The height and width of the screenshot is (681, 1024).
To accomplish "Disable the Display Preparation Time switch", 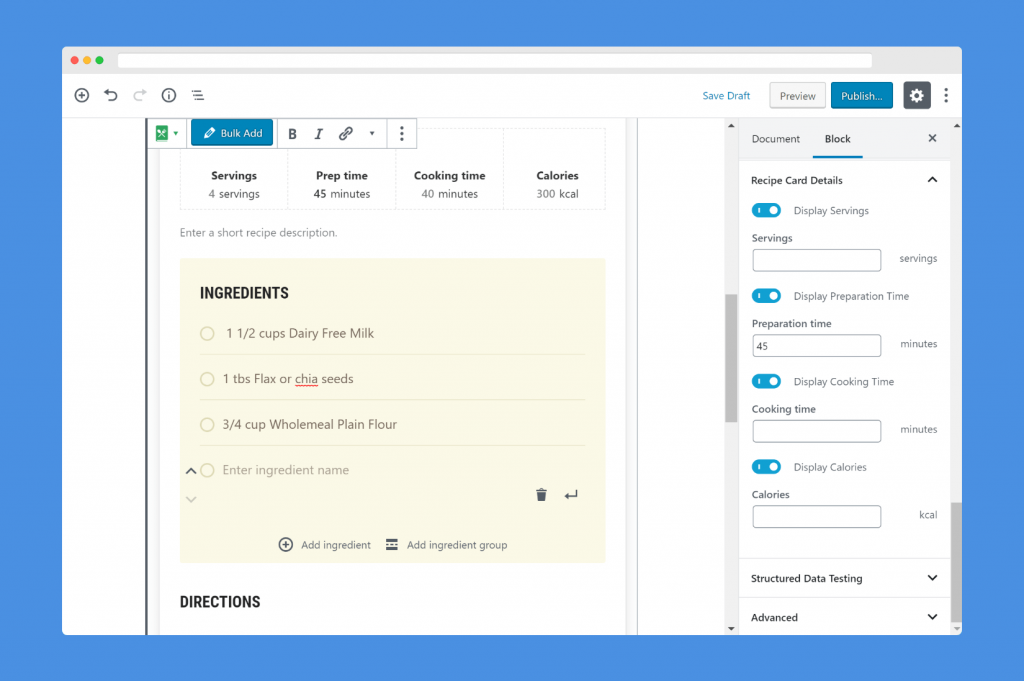I will [x=766, y=296].
